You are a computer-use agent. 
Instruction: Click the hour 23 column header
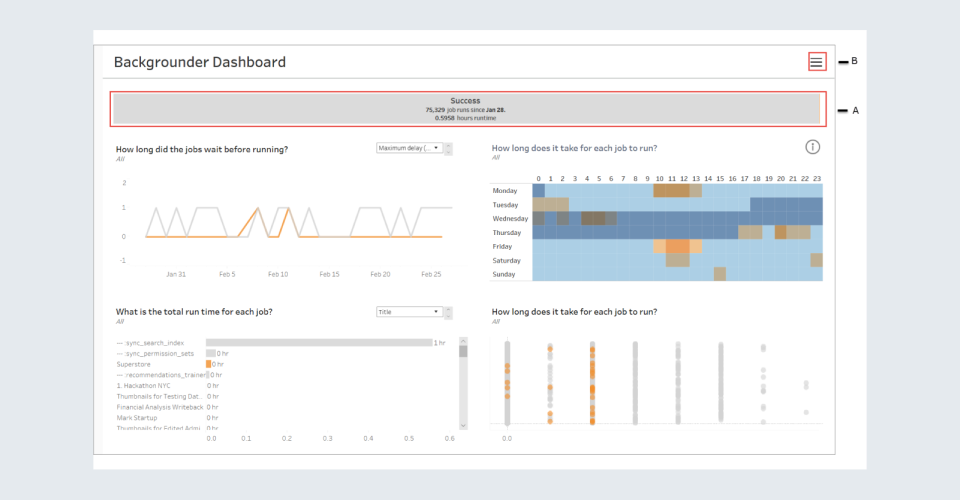pyautogui.click(x=816, y=177)
